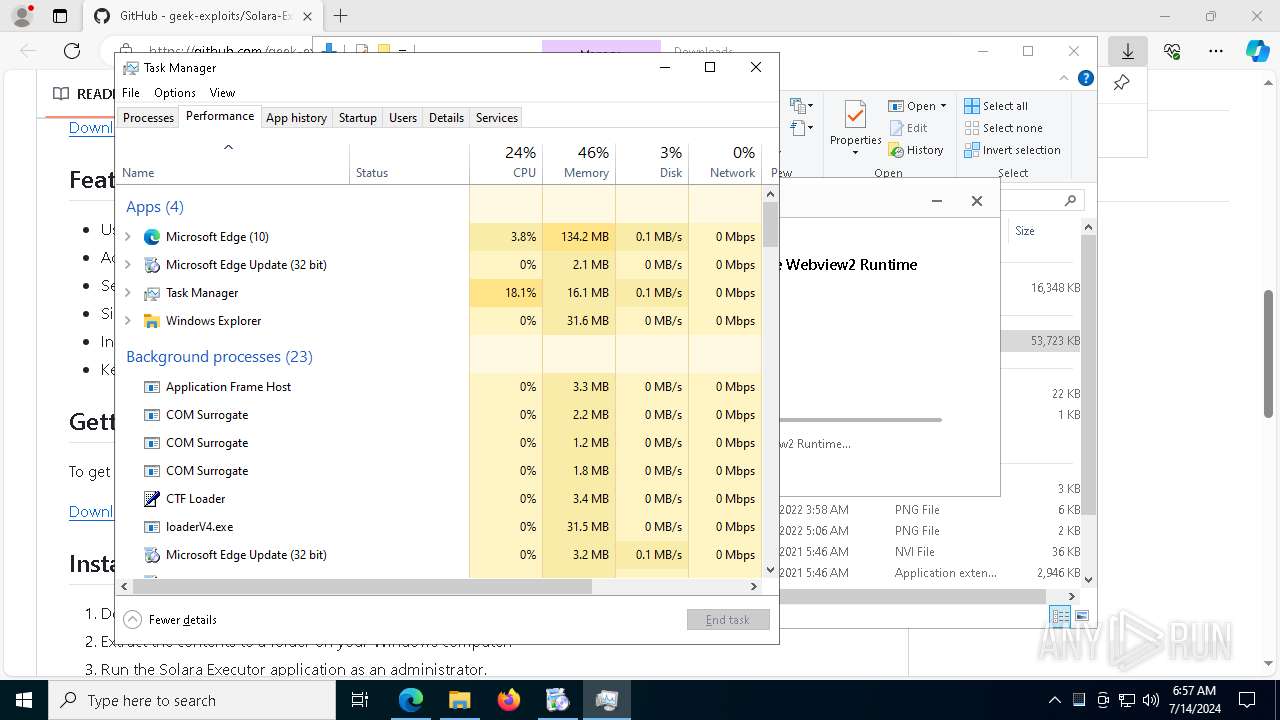The height and width of the screenshot is (720, 1280).
Task: Expand Microsoft Edge Update (32 bit) under Apps
Action: coord(127,265)
